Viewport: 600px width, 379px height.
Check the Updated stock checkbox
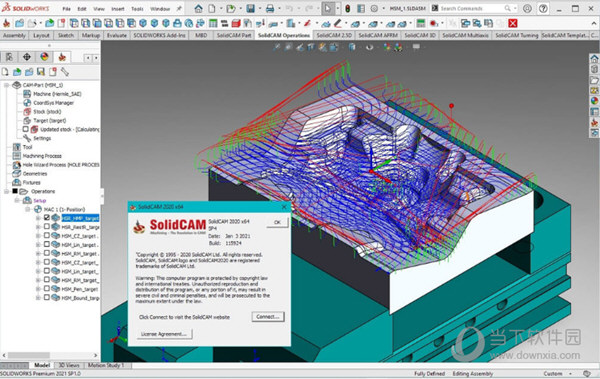[x=25, y=129]
